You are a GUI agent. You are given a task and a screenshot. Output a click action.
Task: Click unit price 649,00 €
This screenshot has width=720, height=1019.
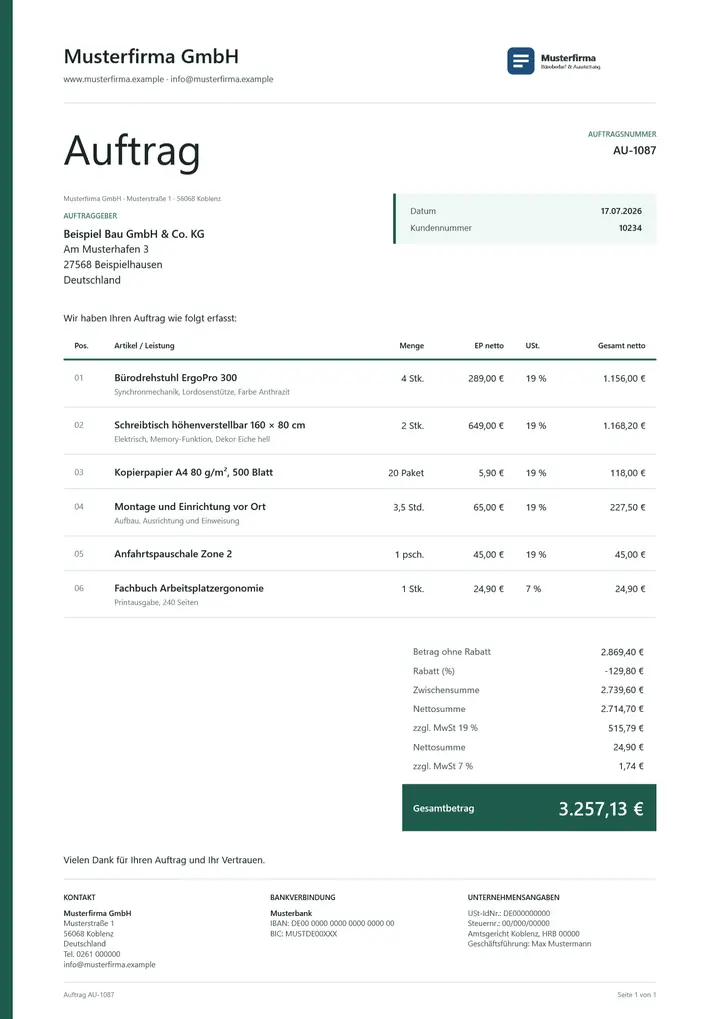point(486,426)
